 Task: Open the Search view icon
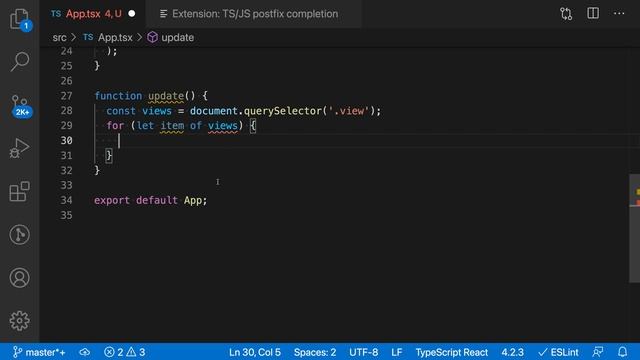pyautogui.click(x=20, y=62)
